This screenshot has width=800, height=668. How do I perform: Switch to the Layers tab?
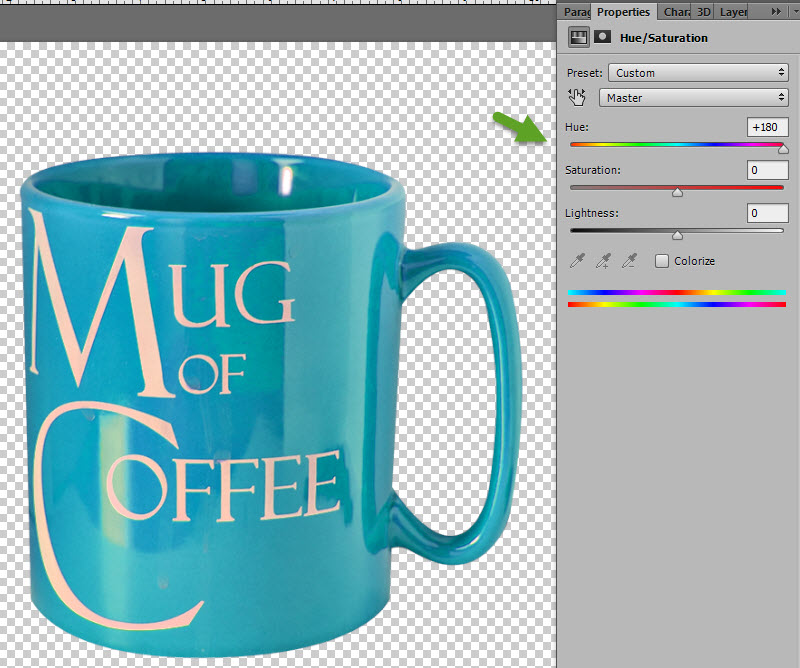click(x=733, y=12)
